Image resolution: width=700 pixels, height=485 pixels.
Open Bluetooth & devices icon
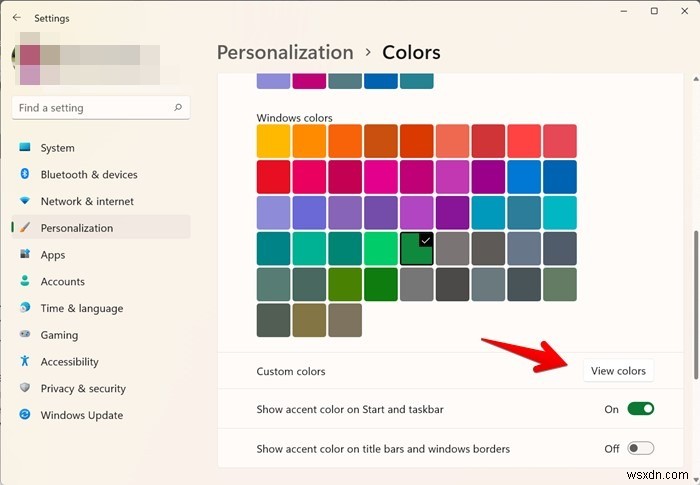25,174
